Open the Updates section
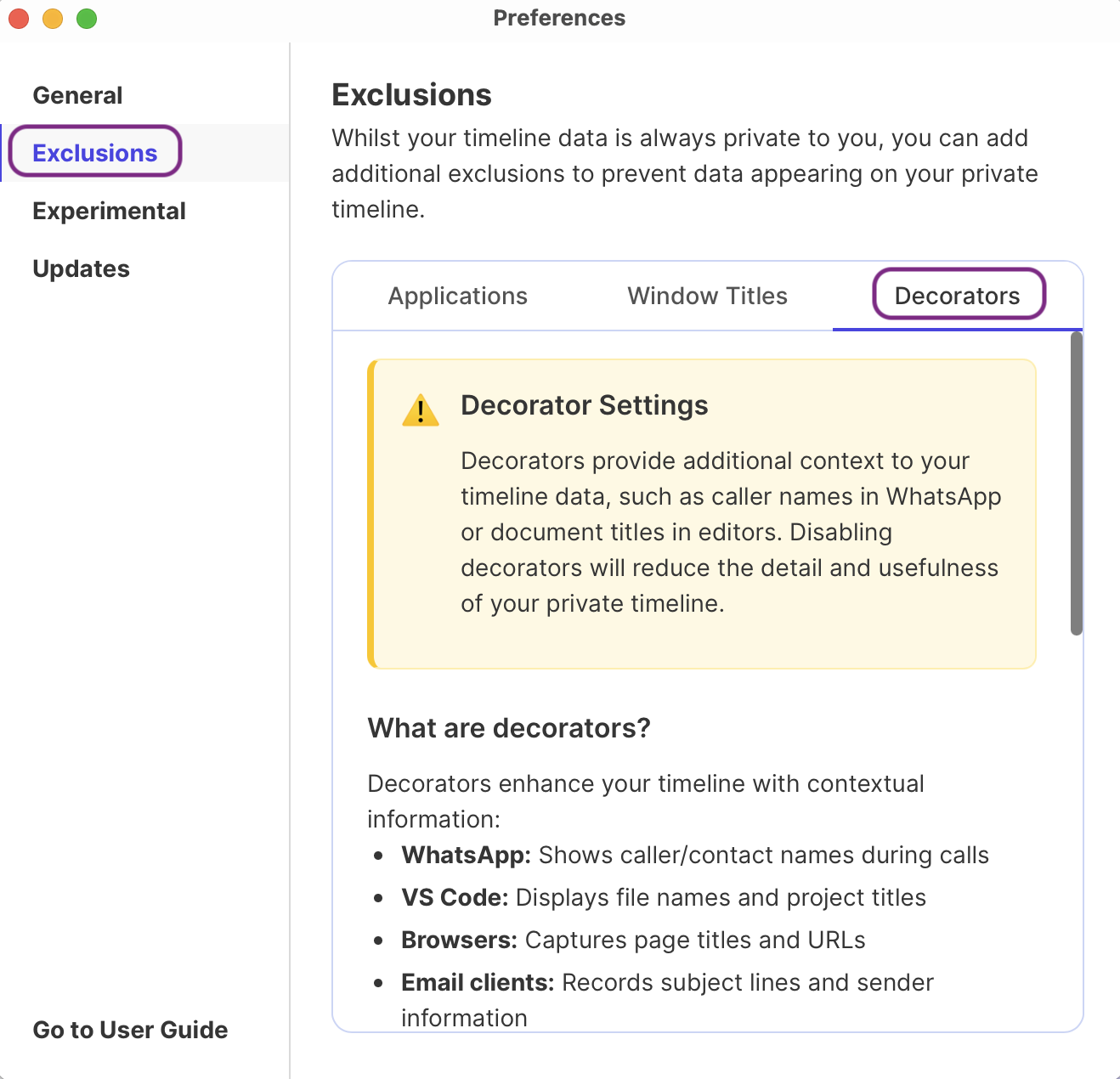This screenshot has height=1079, width=1120. [81, 268]
